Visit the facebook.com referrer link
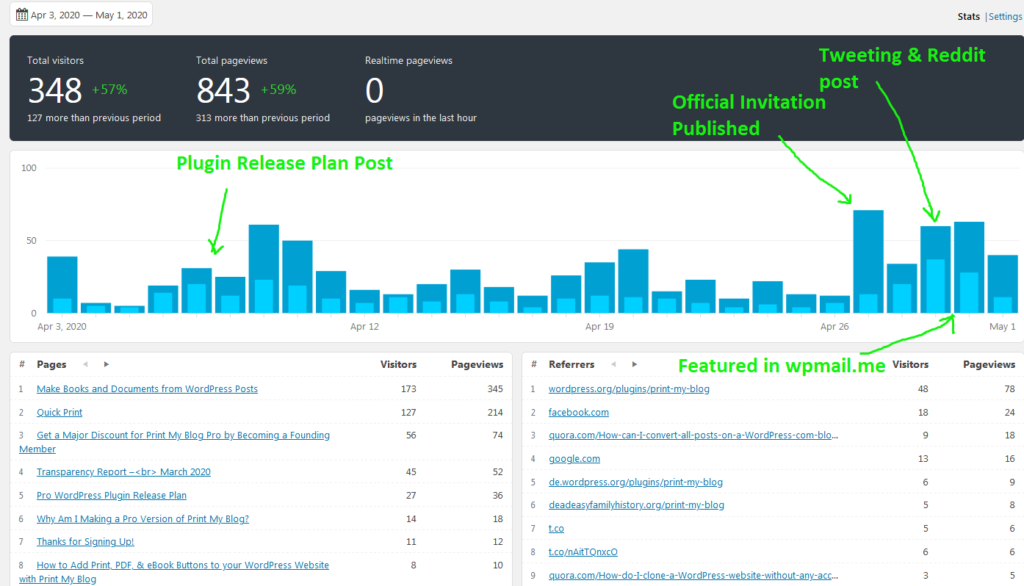Image resolution: width=1024 pixels, height=586 pixels. [x=579, y=412]
